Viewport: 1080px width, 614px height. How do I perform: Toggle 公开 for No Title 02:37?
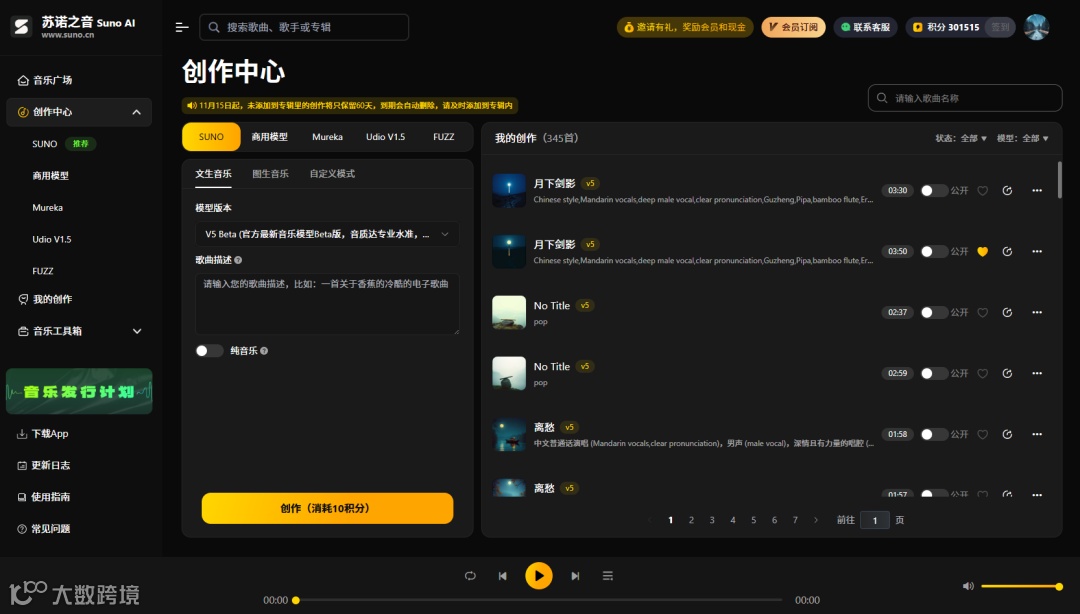(934, 313)
